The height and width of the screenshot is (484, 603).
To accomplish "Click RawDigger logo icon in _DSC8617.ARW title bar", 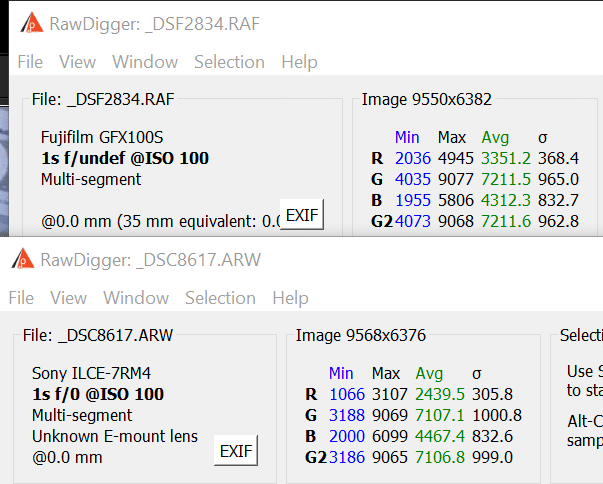I will click(x=23, y=259).
